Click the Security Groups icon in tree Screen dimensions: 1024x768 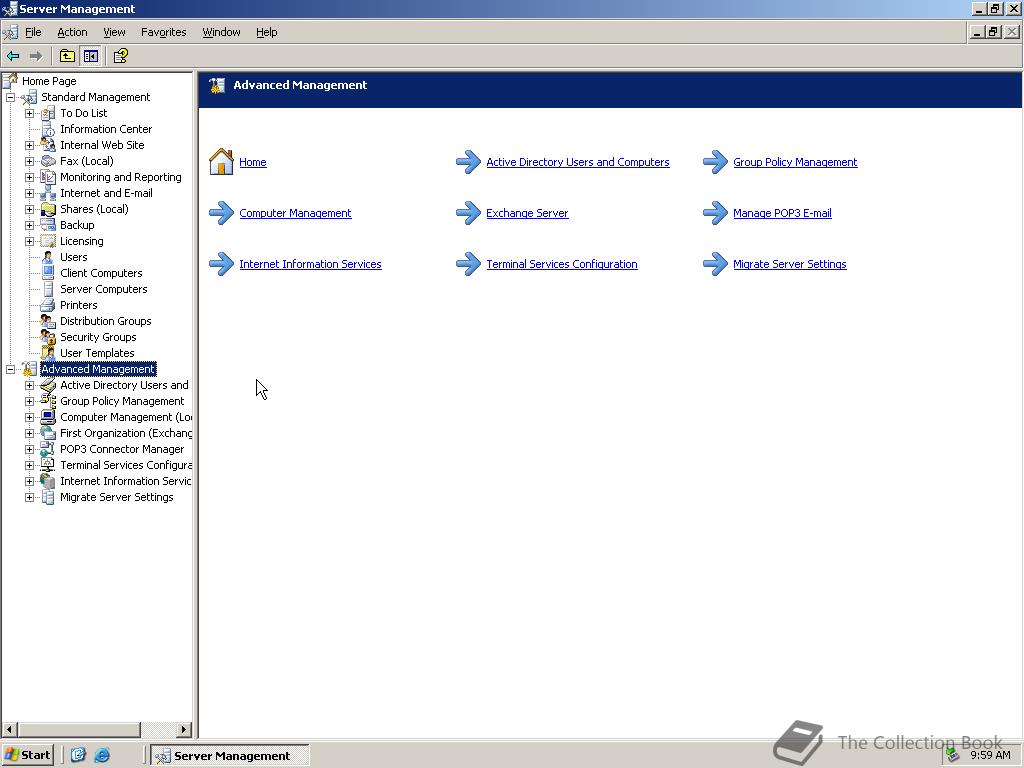[48, 337]
